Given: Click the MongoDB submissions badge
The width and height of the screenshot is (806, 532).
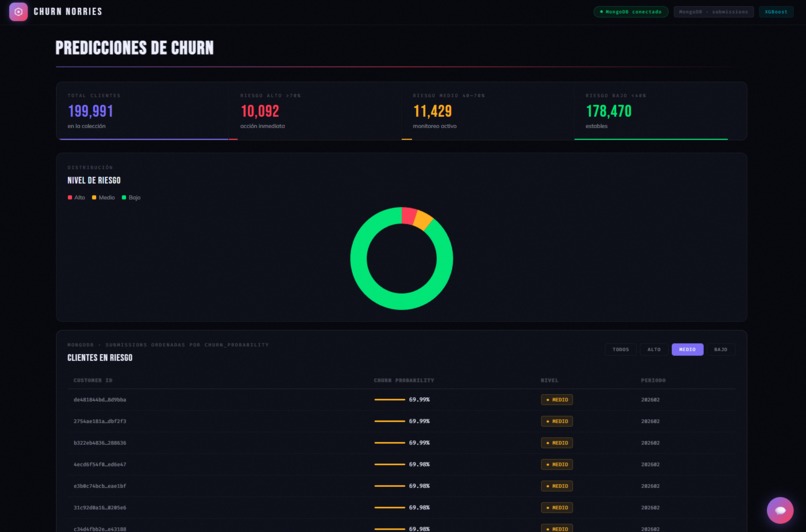Looking at the screenshot, I should 713,12.
